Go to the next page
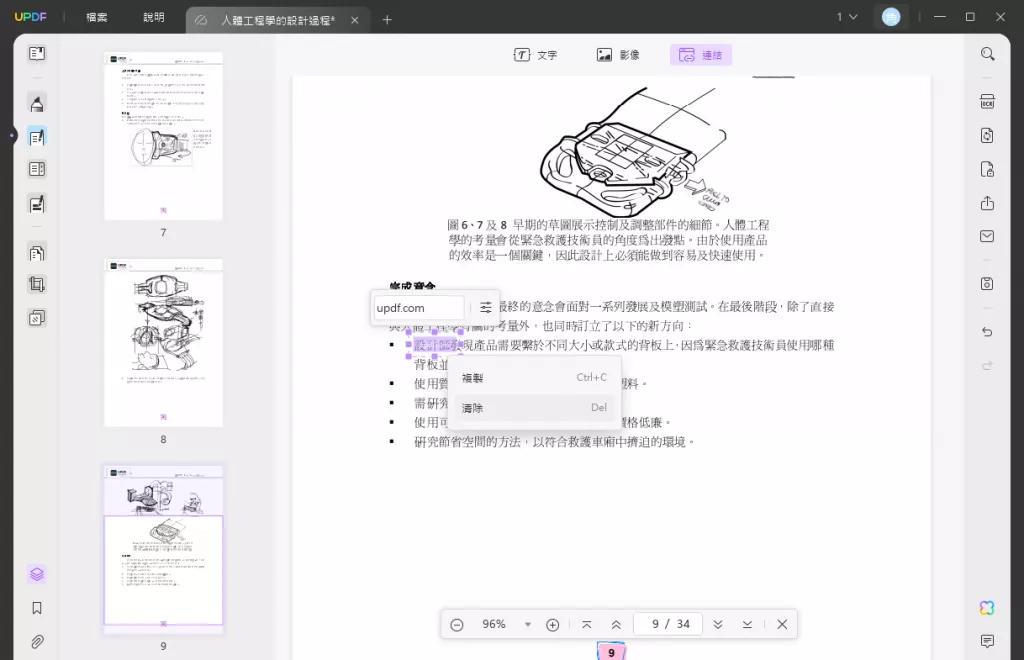Viewport: 1024px width, 660px height. click(x=718, y=625)
